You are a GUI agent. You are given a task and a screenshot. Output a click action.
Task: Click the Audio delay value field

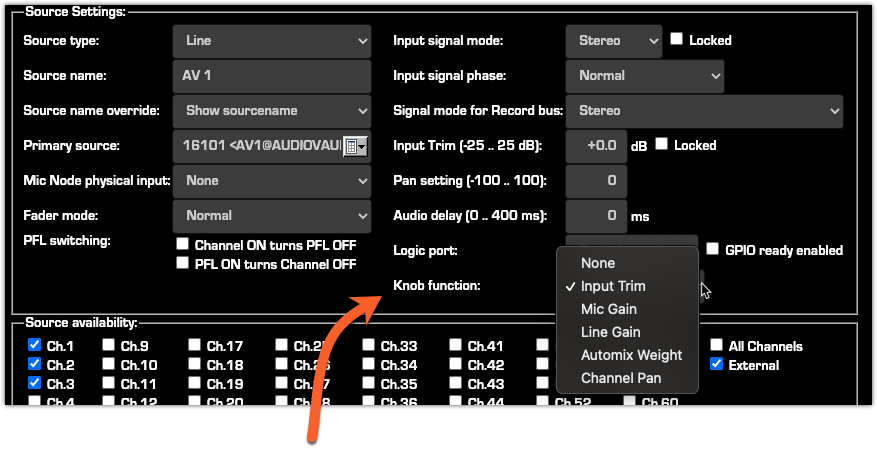(596, 216)
